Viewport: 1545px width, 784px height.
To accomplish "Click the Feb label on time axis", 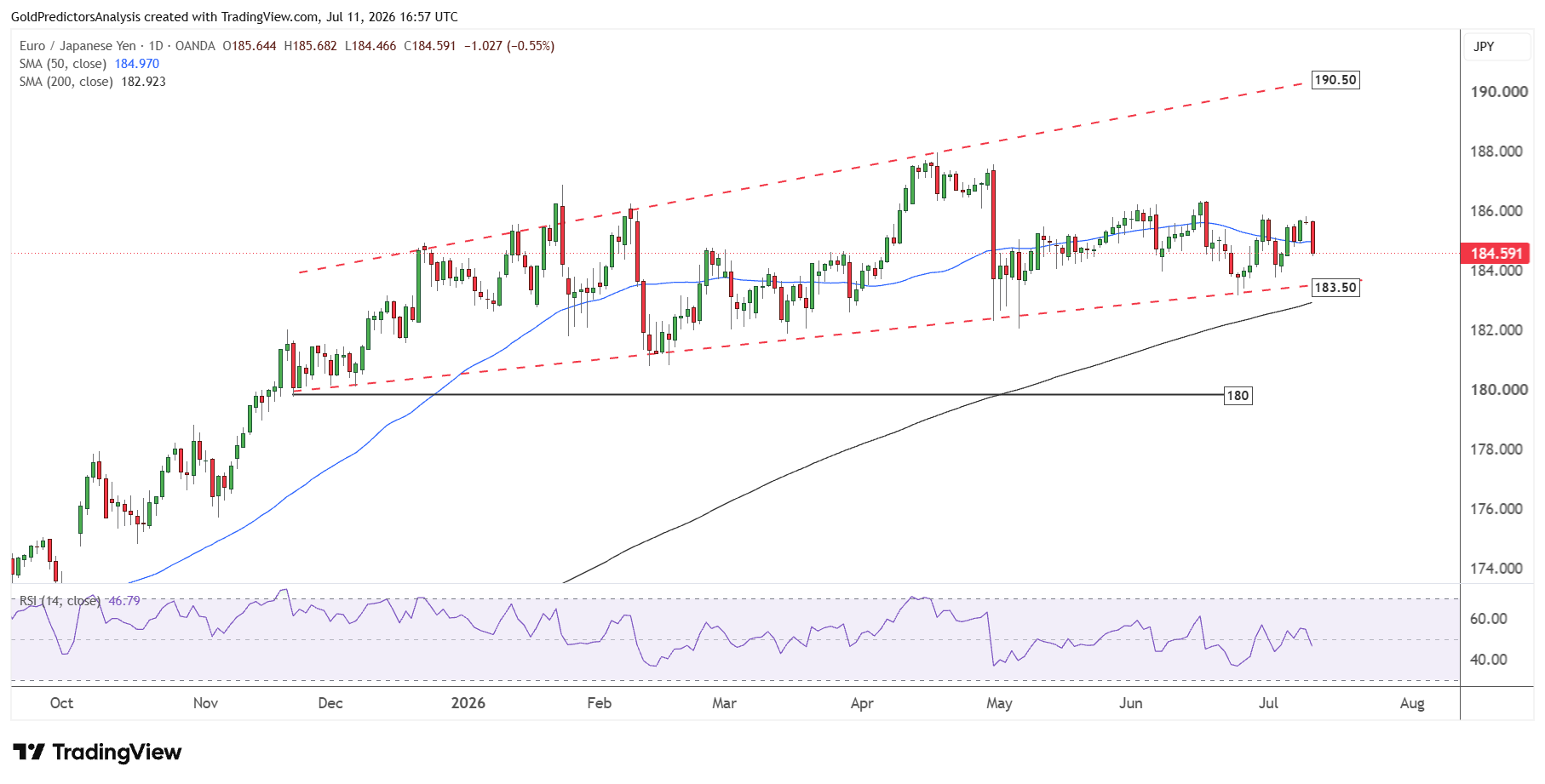I will [600, 703].
